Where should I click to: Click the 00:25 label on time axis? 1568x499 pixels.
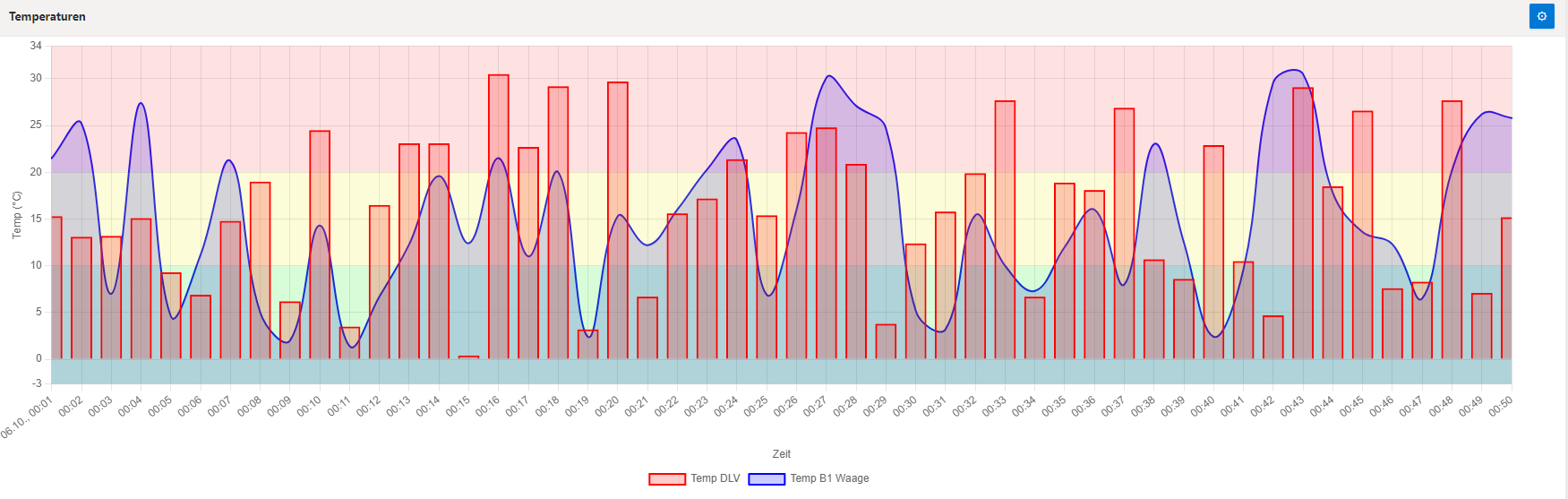coord(757,407)
